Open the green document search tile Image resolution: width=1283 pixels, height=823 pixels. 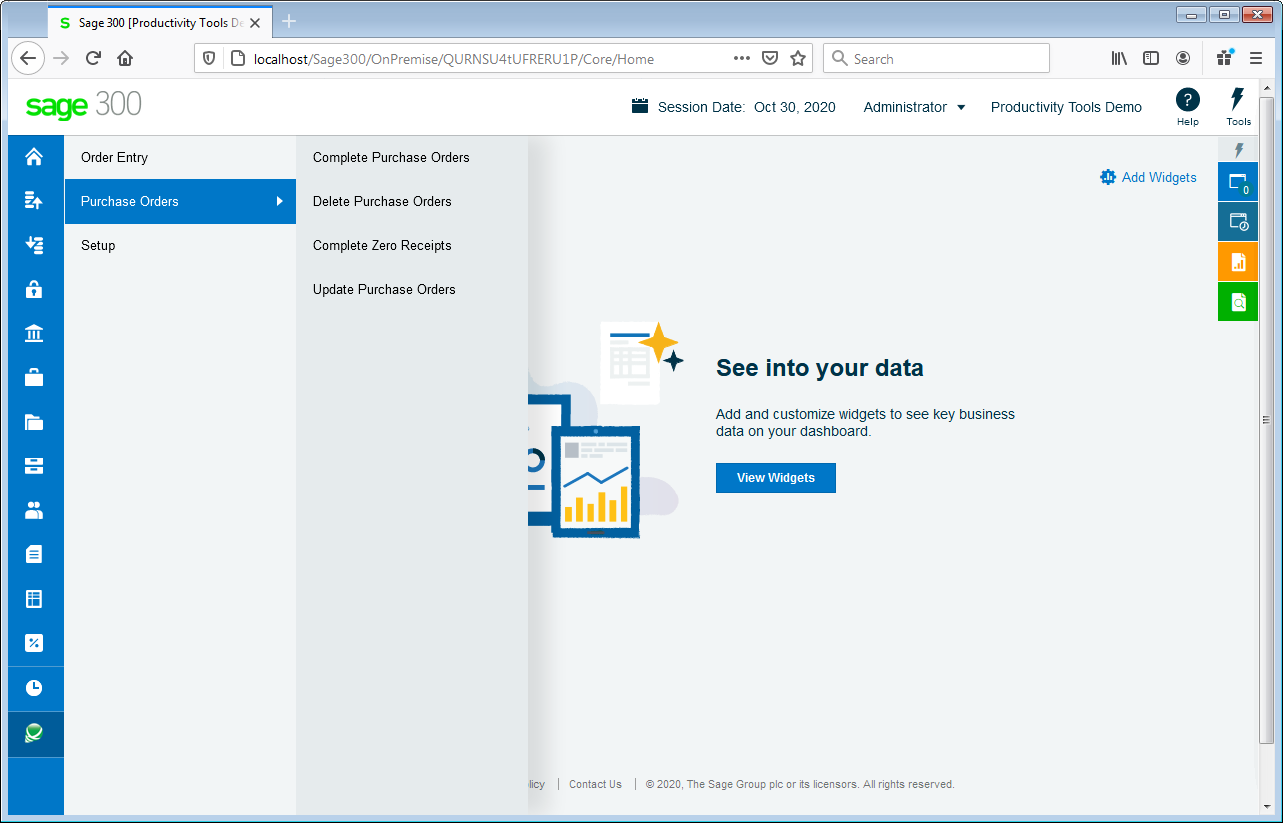tap(1238, 302)
